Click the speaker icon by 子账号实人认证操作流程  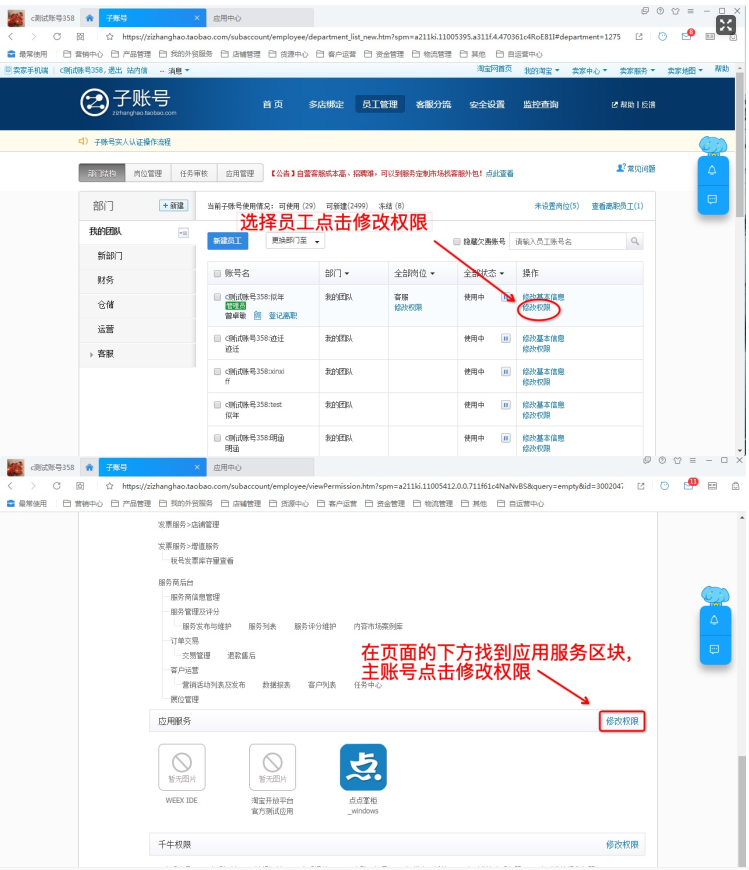point(83,141)
